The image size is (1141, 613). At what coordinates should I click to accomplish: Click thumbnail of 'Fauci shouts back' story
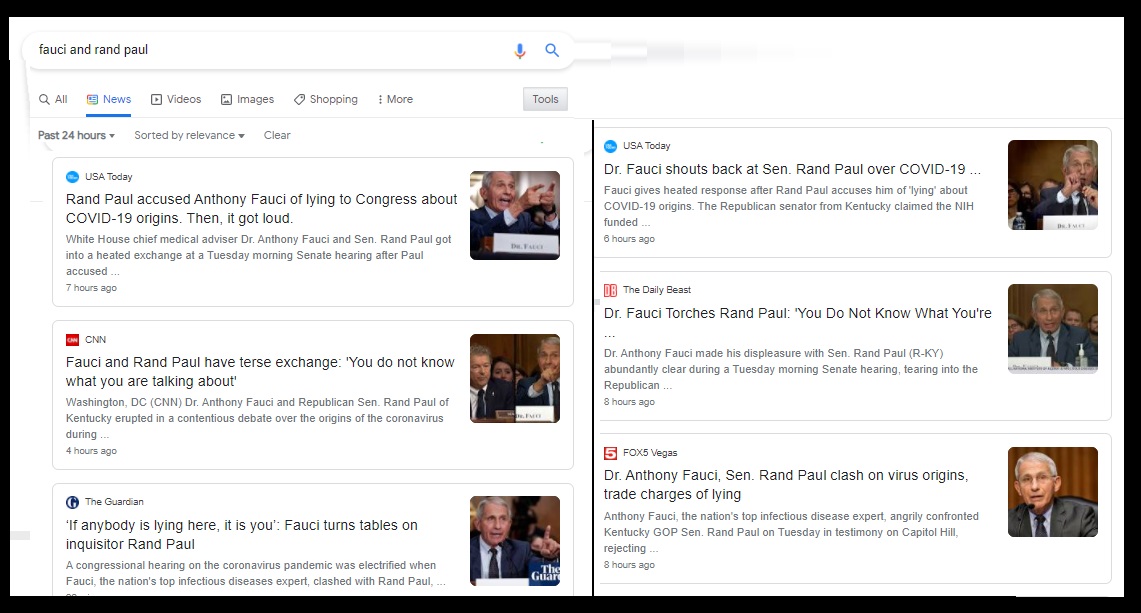(x=1053, y=185)
